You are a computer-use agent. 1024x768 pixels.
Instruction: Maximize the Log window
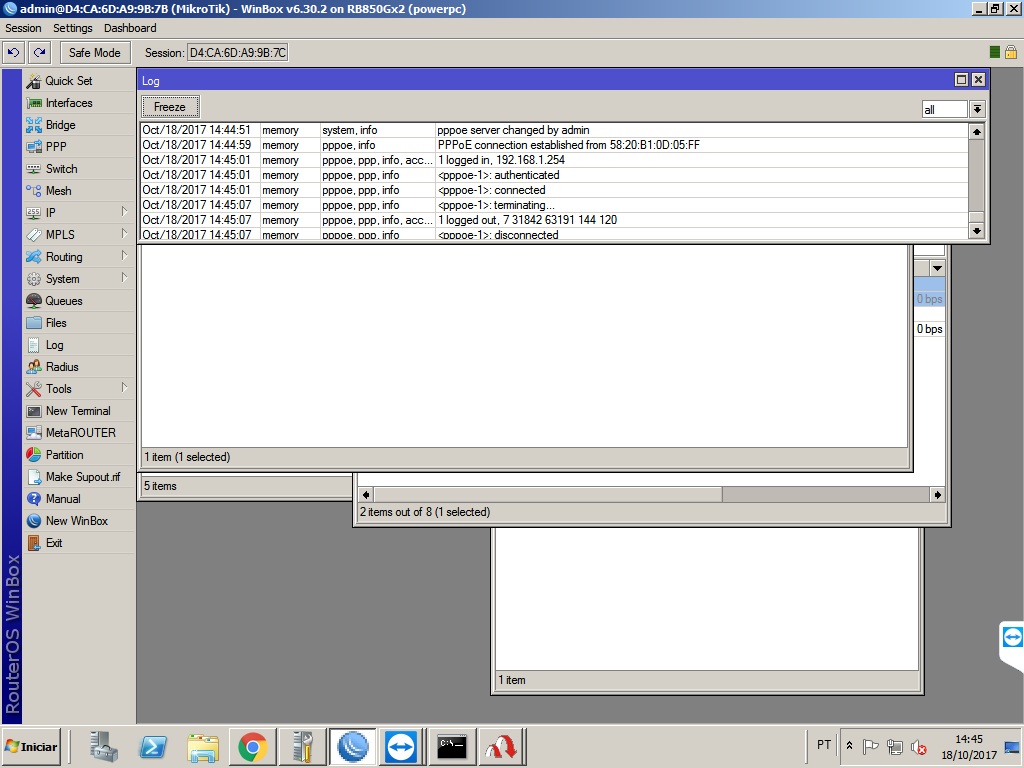click(961, 80)
